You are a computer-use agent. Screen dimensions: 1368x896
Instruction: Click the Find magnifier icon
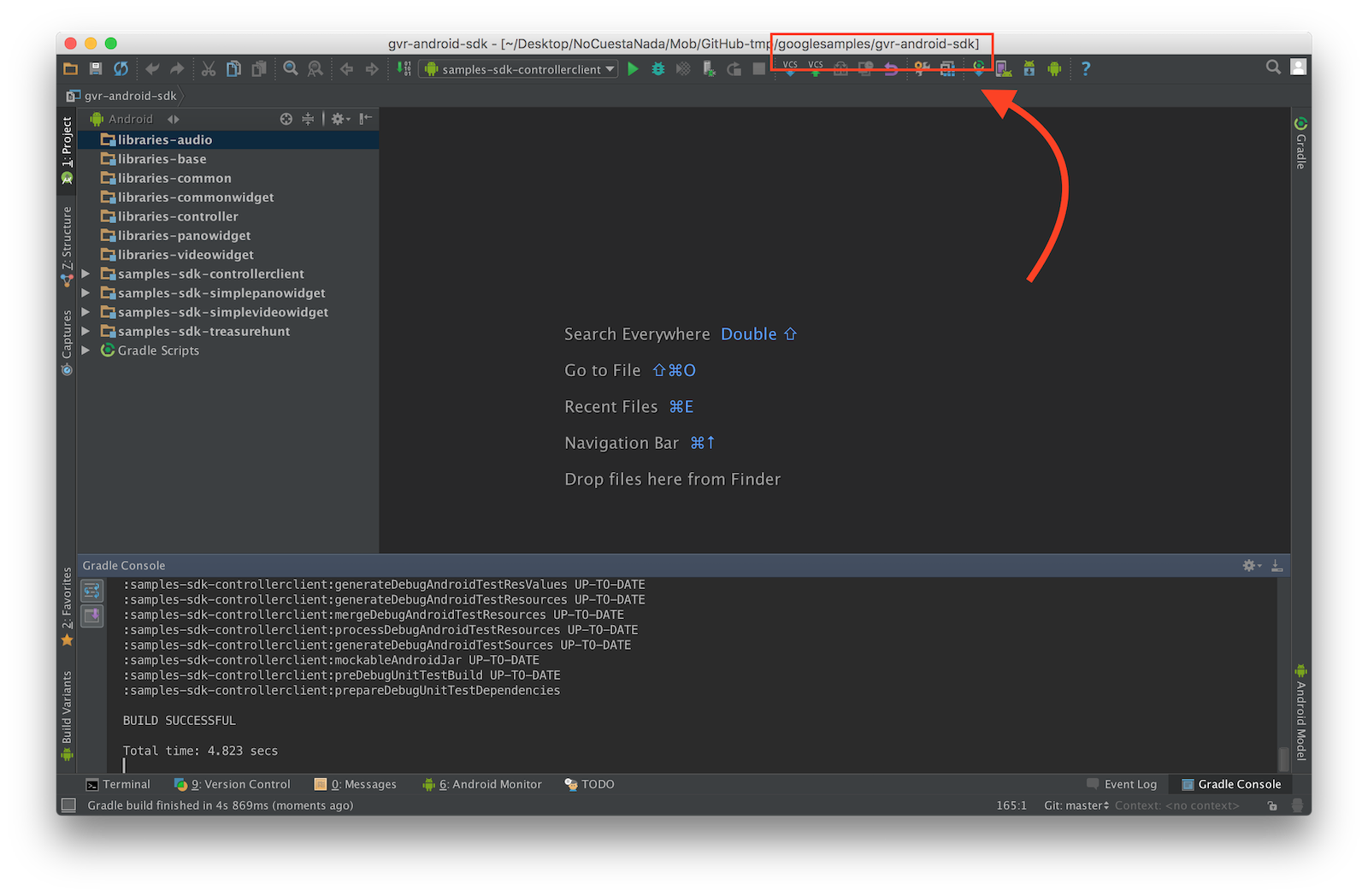[291, 69]
